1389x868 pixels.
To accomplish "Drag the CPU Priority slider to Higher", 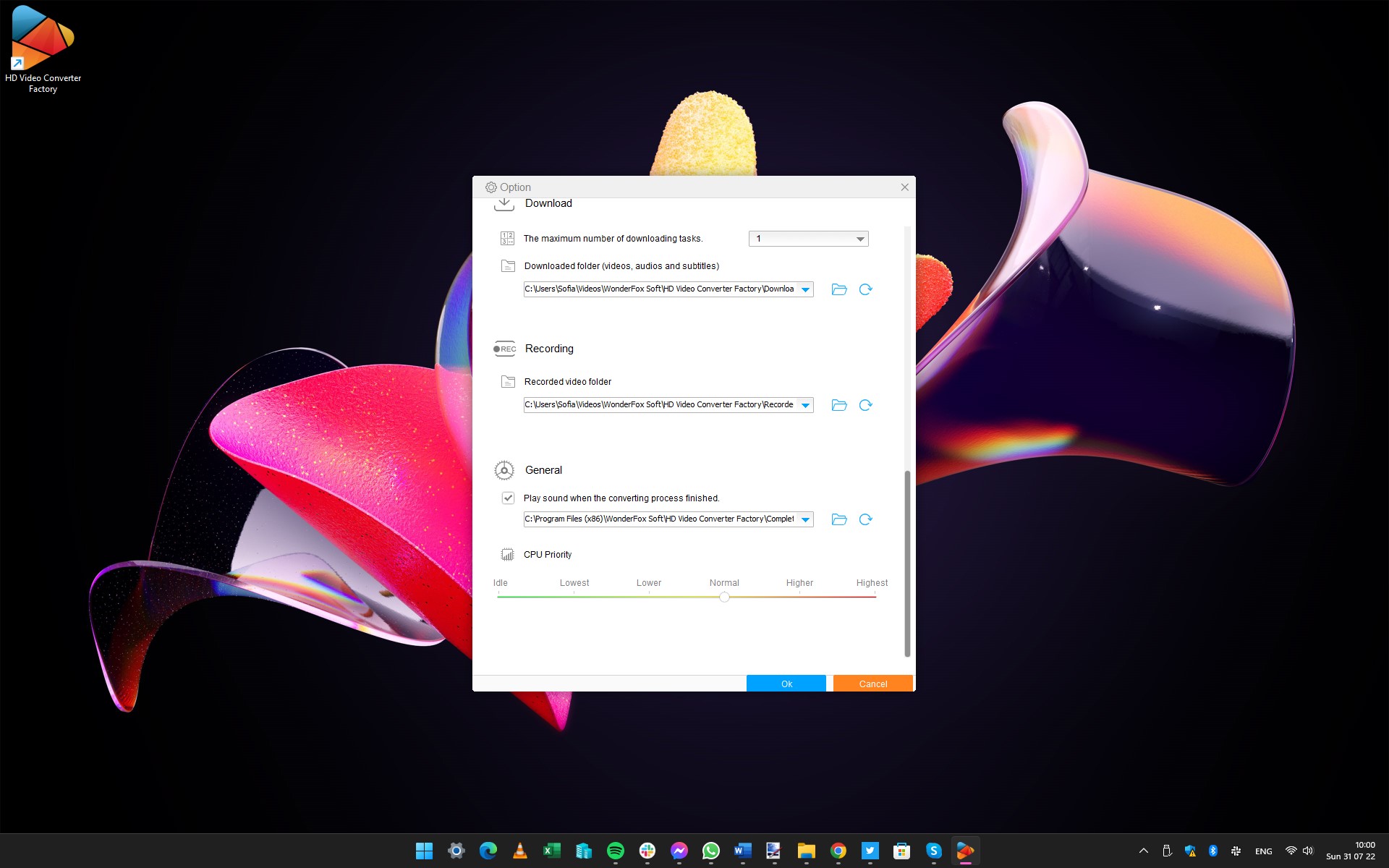I will coord(800,596).
